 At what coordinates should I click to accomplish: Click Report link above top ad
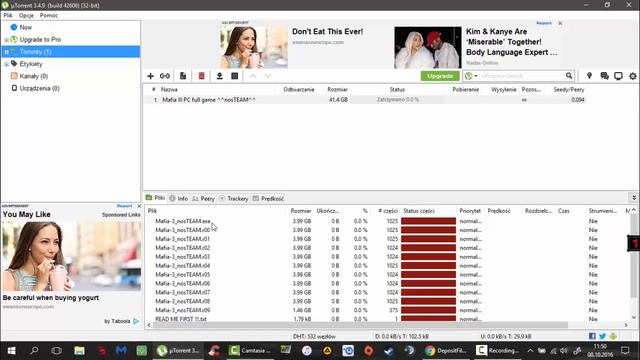tap(544, 23)
